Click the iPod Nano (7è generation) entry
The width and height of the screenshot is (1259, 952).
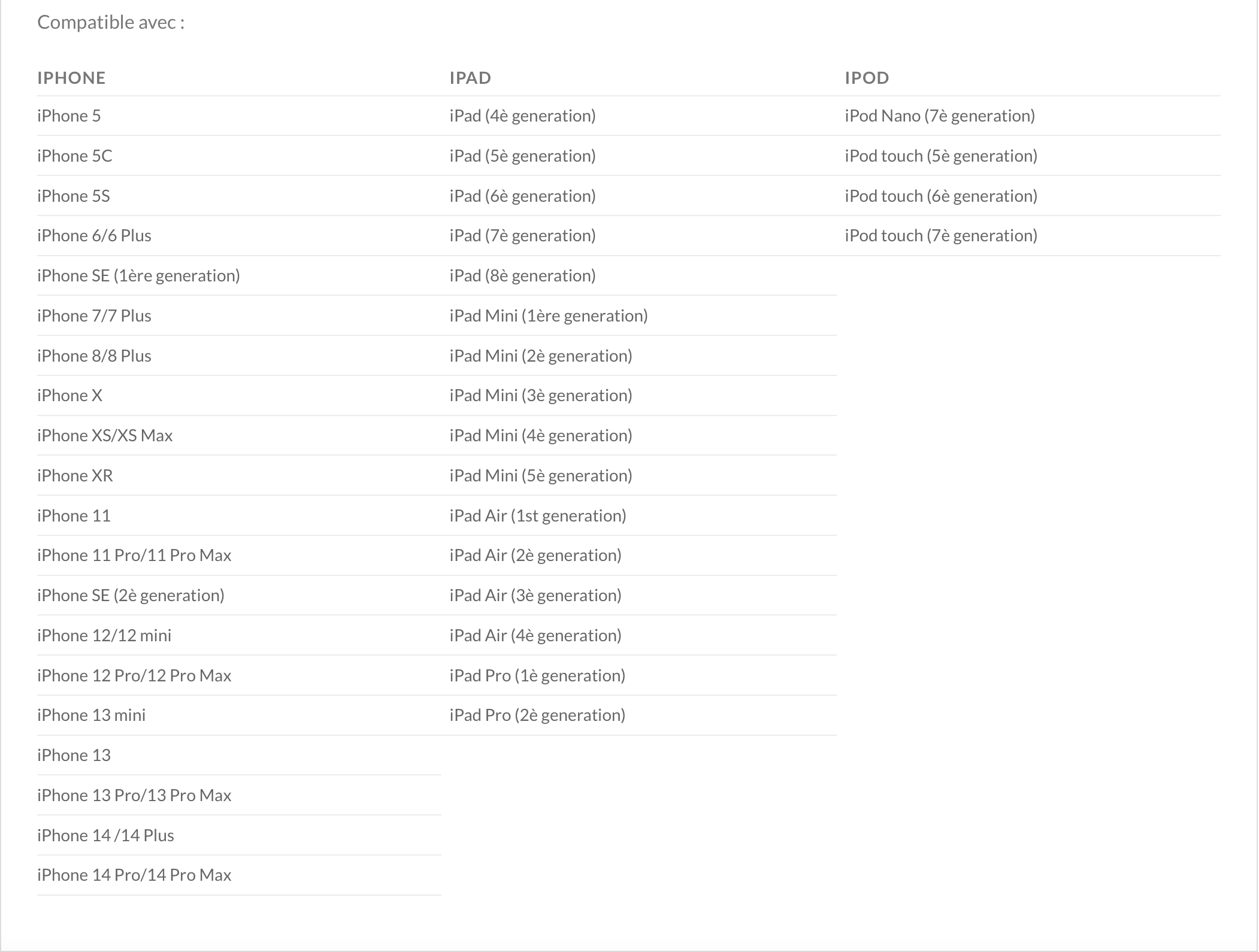pyautogui.click(x=940, y=116)
